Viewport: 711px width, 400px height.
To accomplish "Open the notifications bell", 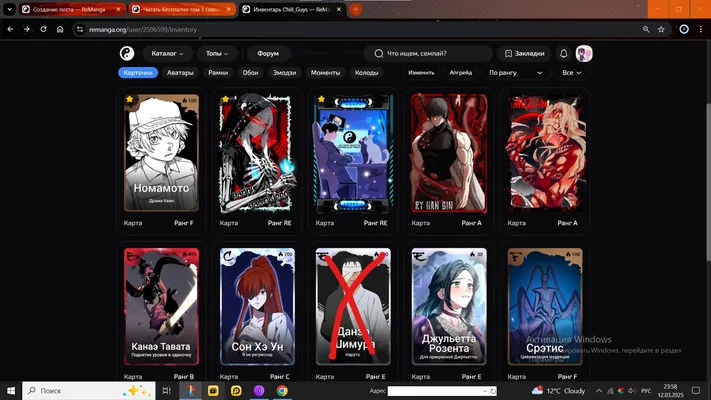I will point(564,54).
